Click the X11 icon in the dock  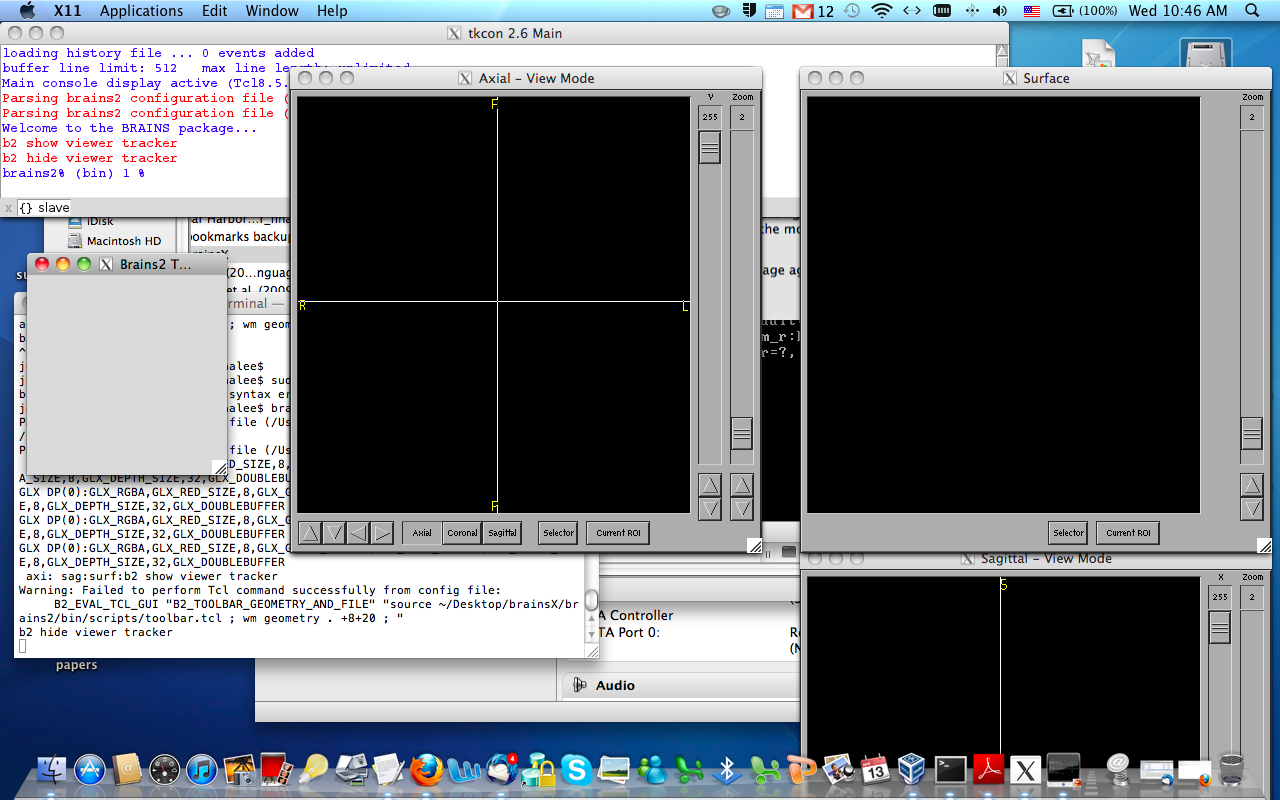pyautogui.click(x=1025, y=769)
